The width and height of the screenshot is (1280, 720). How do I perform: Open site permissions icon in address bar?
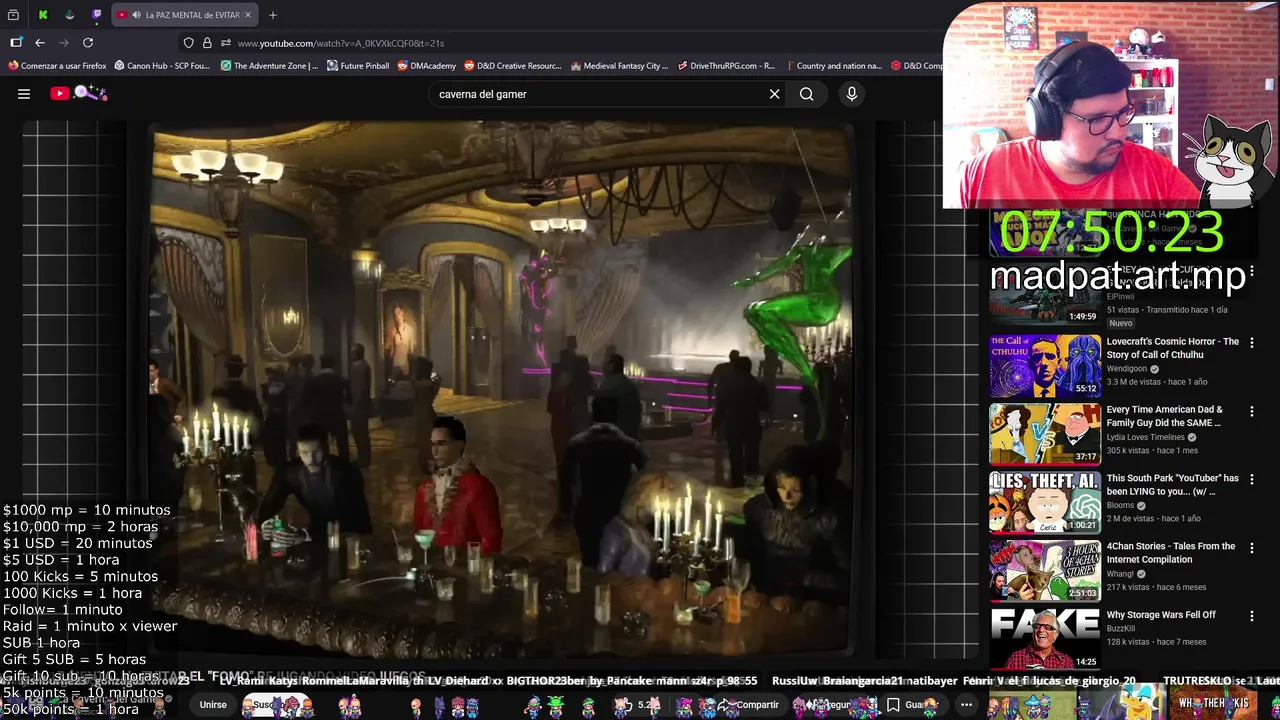(x=226, y=43)
